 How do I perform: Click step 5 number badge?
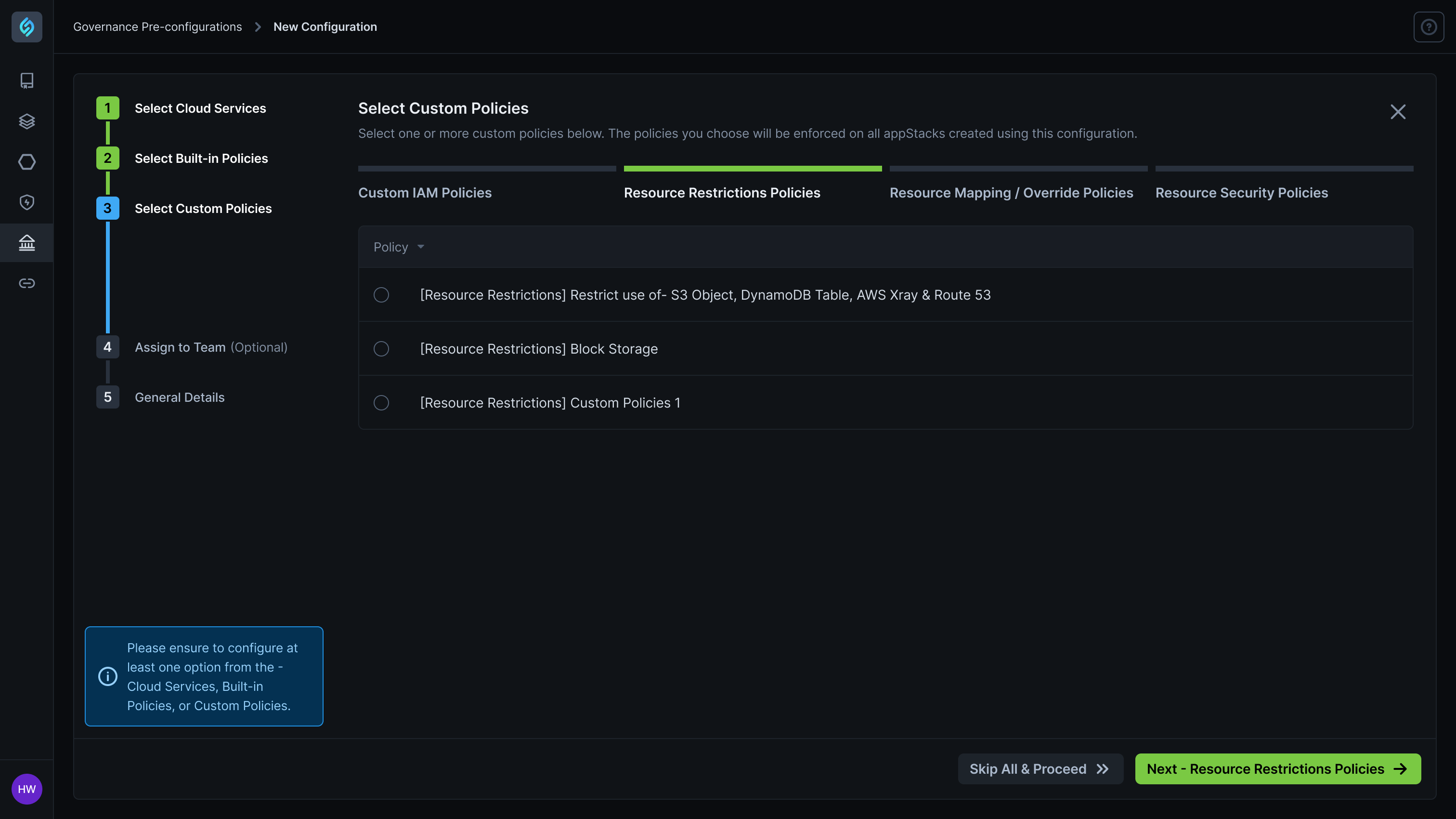(107, 397)
